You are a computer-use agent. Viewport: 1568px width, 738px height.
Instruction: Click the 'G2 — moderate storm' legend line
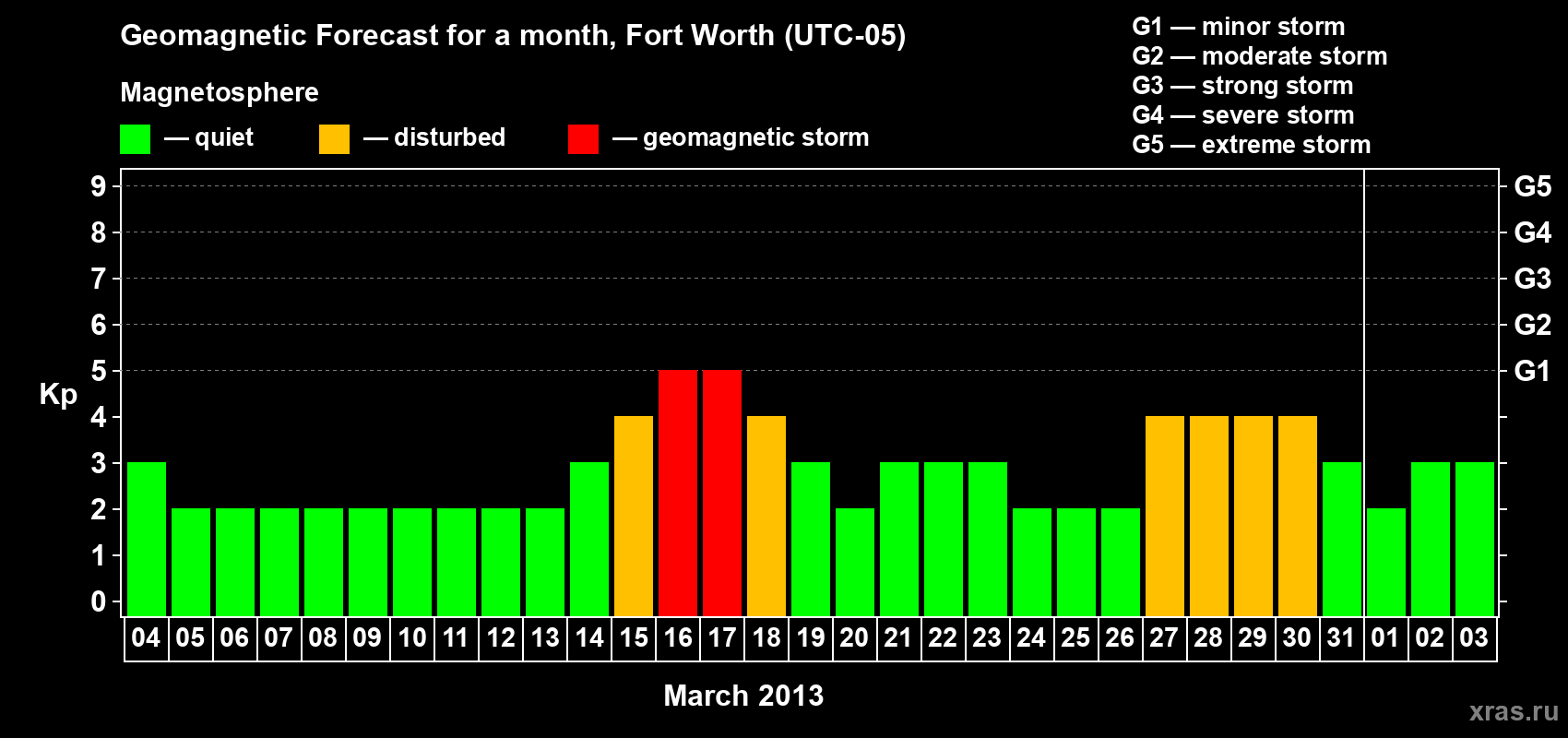pos(1260,56)
